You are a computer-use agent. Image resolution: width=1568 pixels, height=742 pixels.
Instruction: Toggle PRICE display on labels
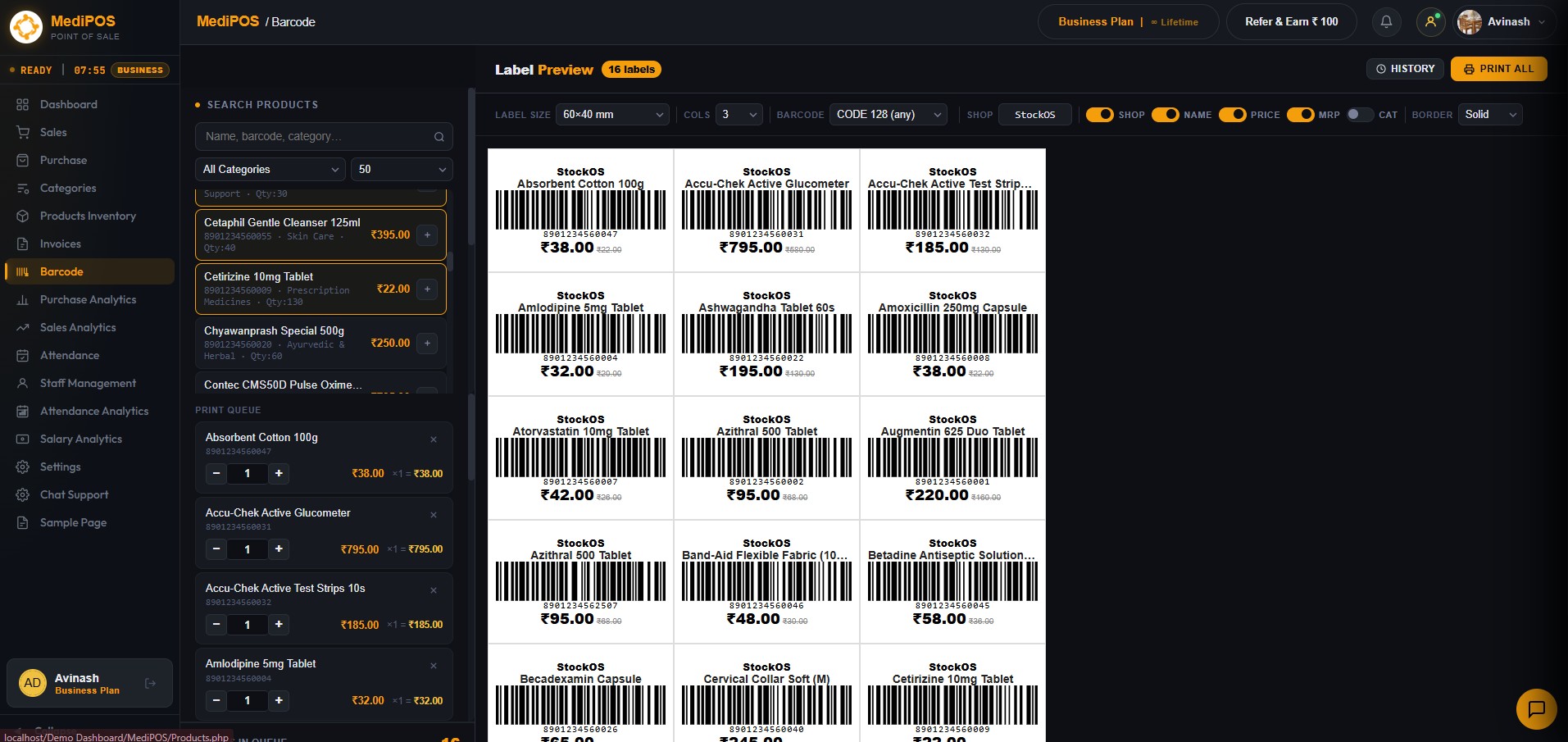tap(1233, 115)
